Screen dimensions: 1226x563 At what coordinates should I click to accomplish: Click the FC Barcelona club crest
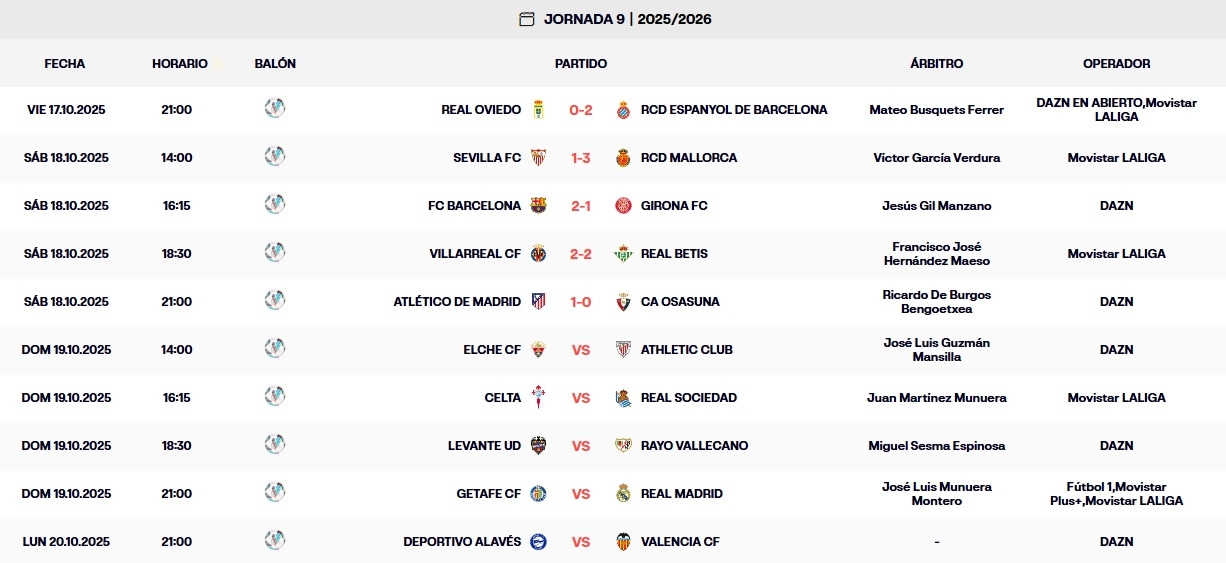[x=539, y=206]
